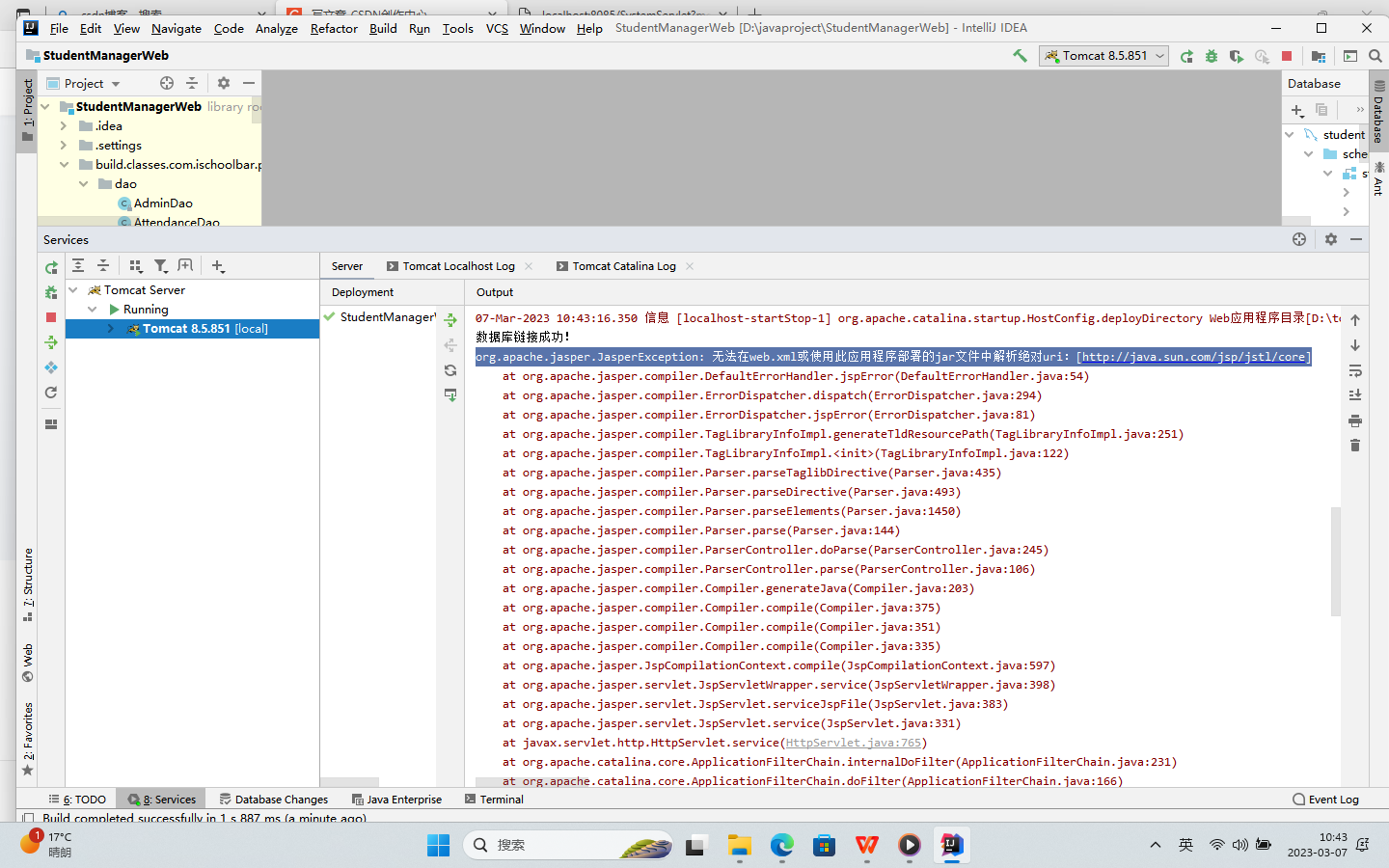Stop the server with the toolbar's red square
This screenshot has height=868, width=1389.
(x=1287, y=56)
